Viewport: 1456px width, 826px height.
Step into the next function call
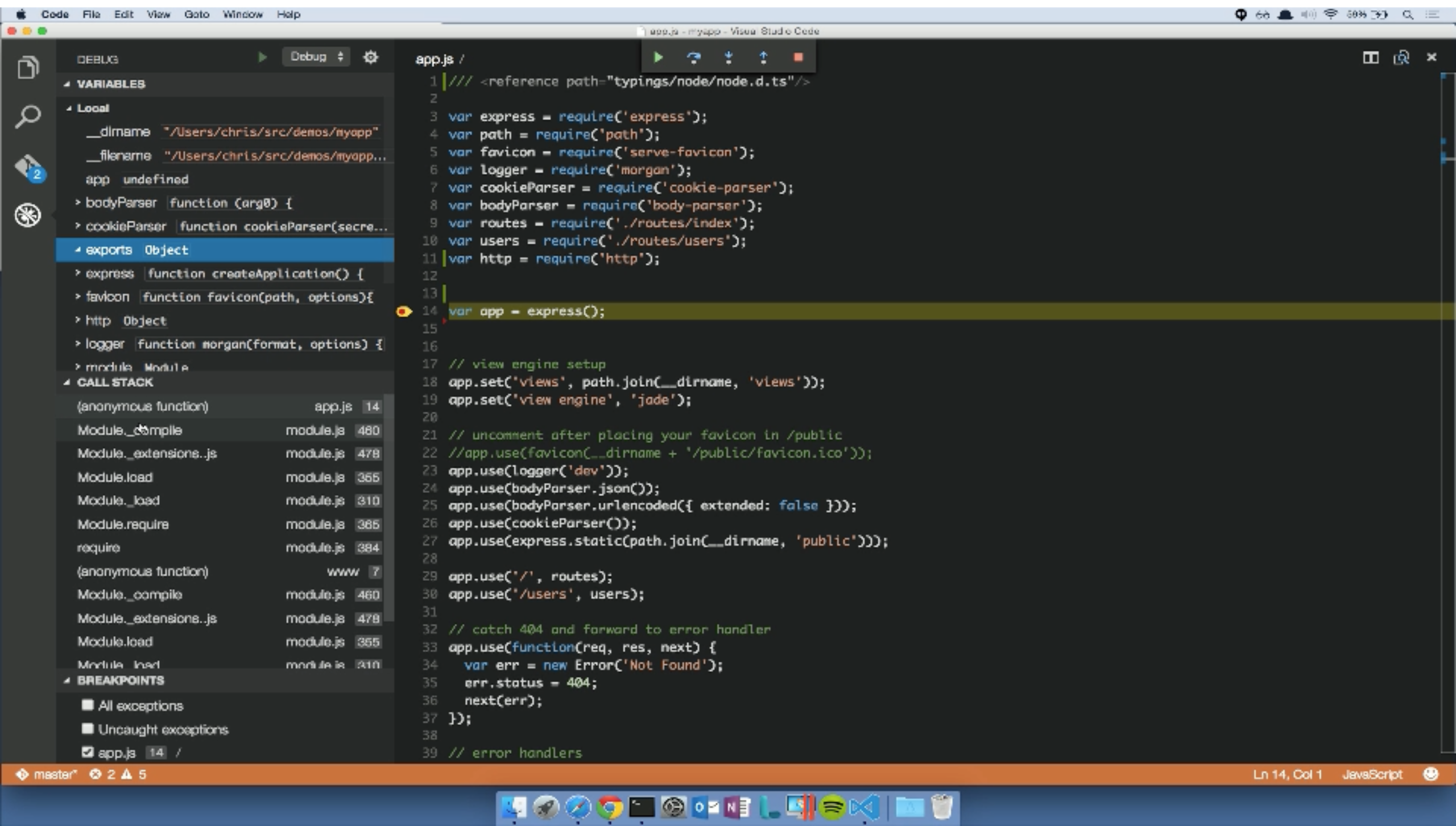pyautogui.click(x=729, y=57)
